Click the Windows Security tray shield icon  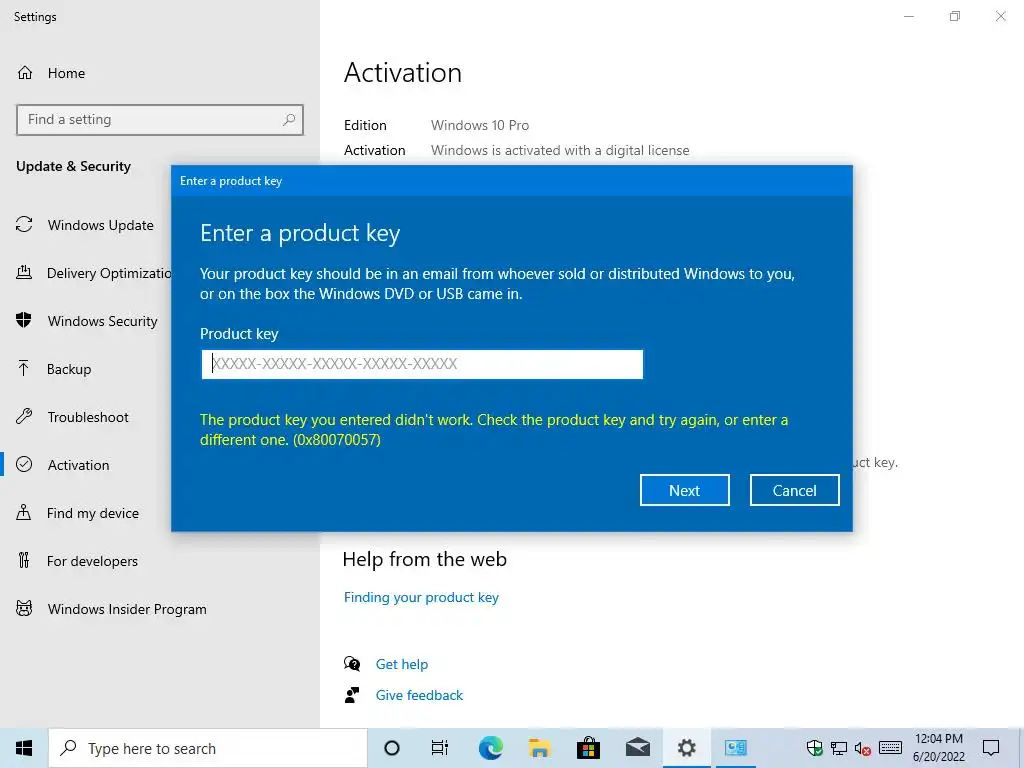pyautogui.click(x=814, y=748)
